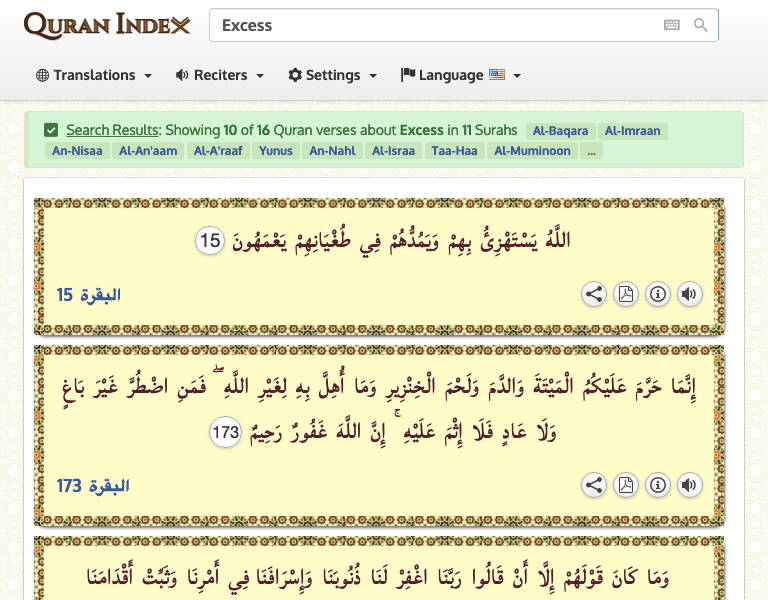Viewport: 768px width, 600px height.
Task: Open the Language menu
Action: click(461, 75)
